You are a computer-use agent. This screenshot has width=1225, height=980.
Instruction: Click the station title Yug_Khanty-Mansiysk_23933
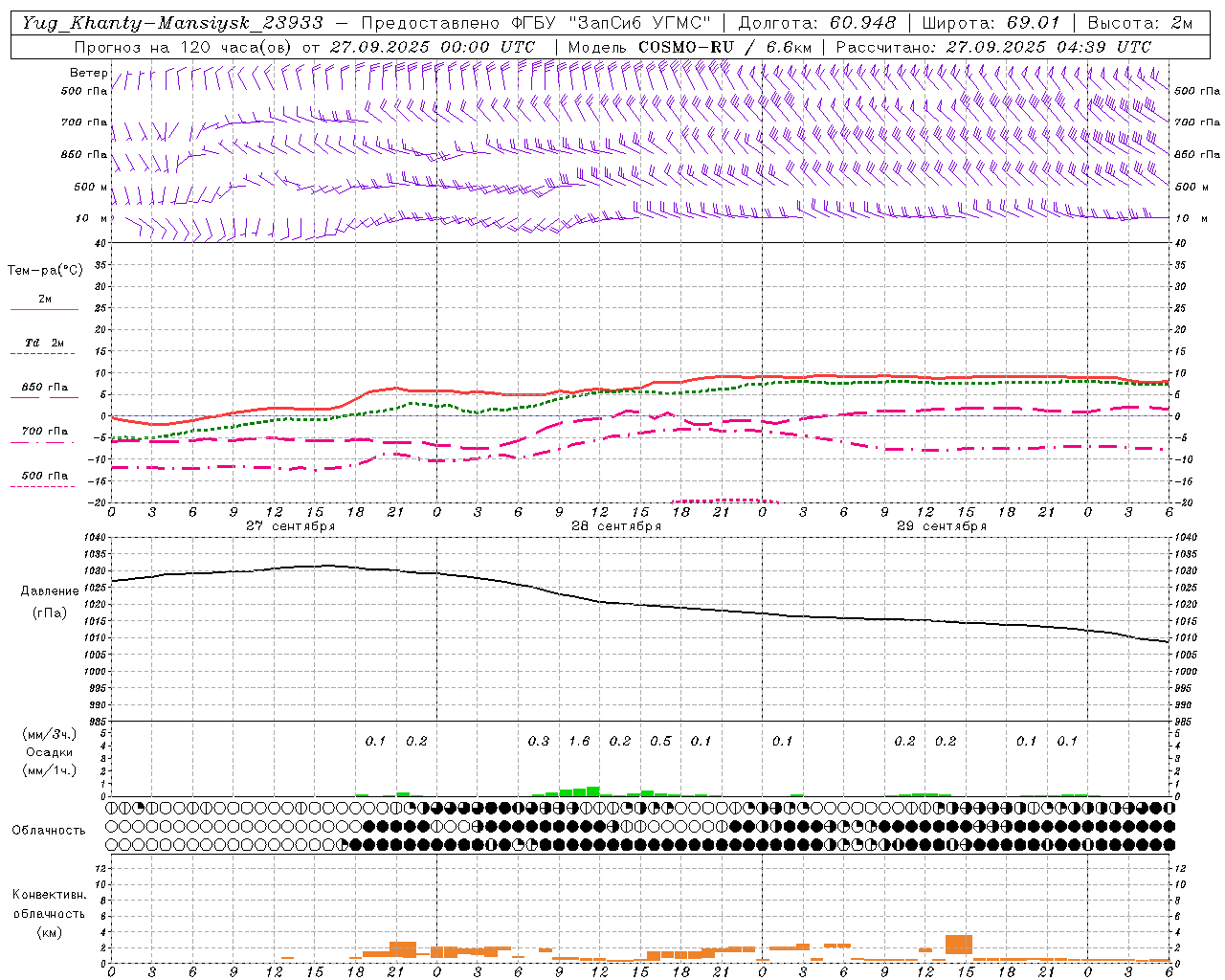171,23
